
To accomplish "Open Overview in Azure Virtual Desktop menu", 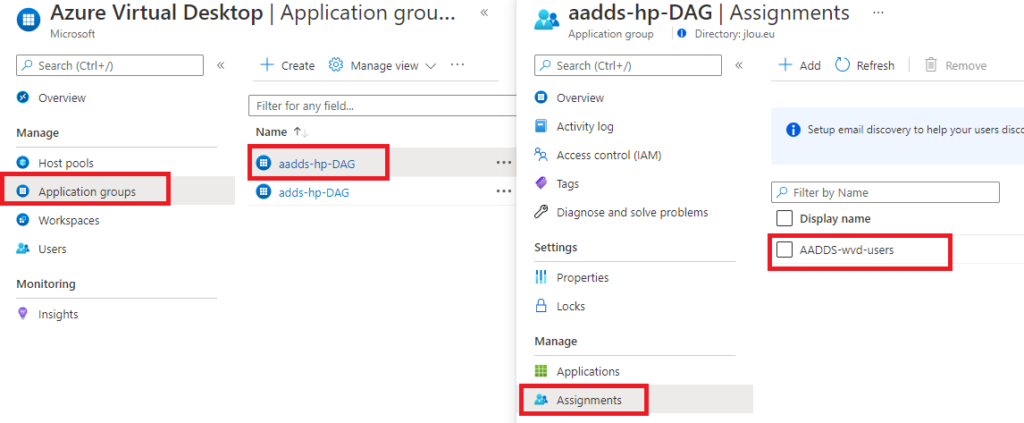I will tap(61, 98).
